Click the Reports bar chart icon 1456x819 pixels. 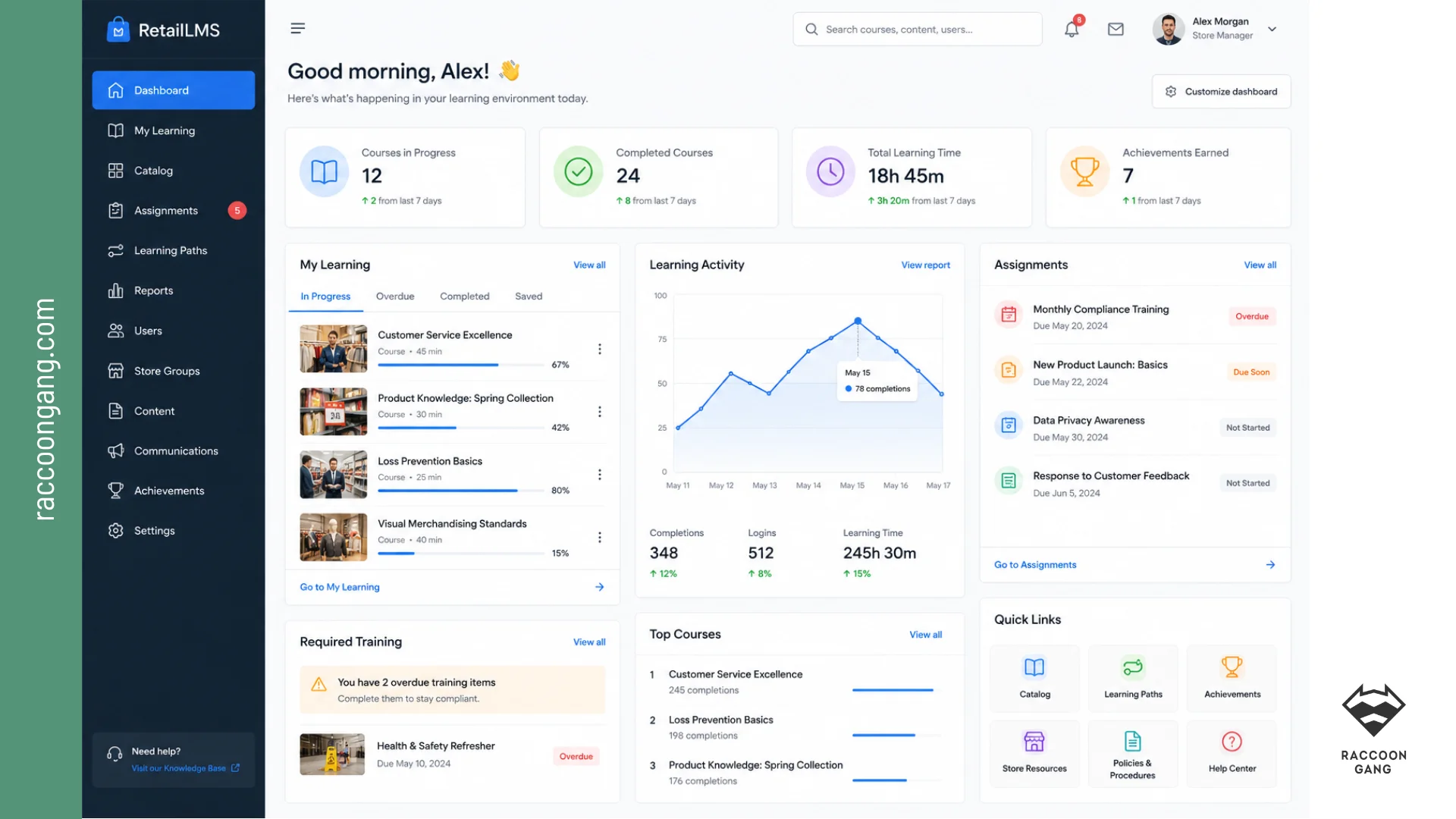pos(115,290)
